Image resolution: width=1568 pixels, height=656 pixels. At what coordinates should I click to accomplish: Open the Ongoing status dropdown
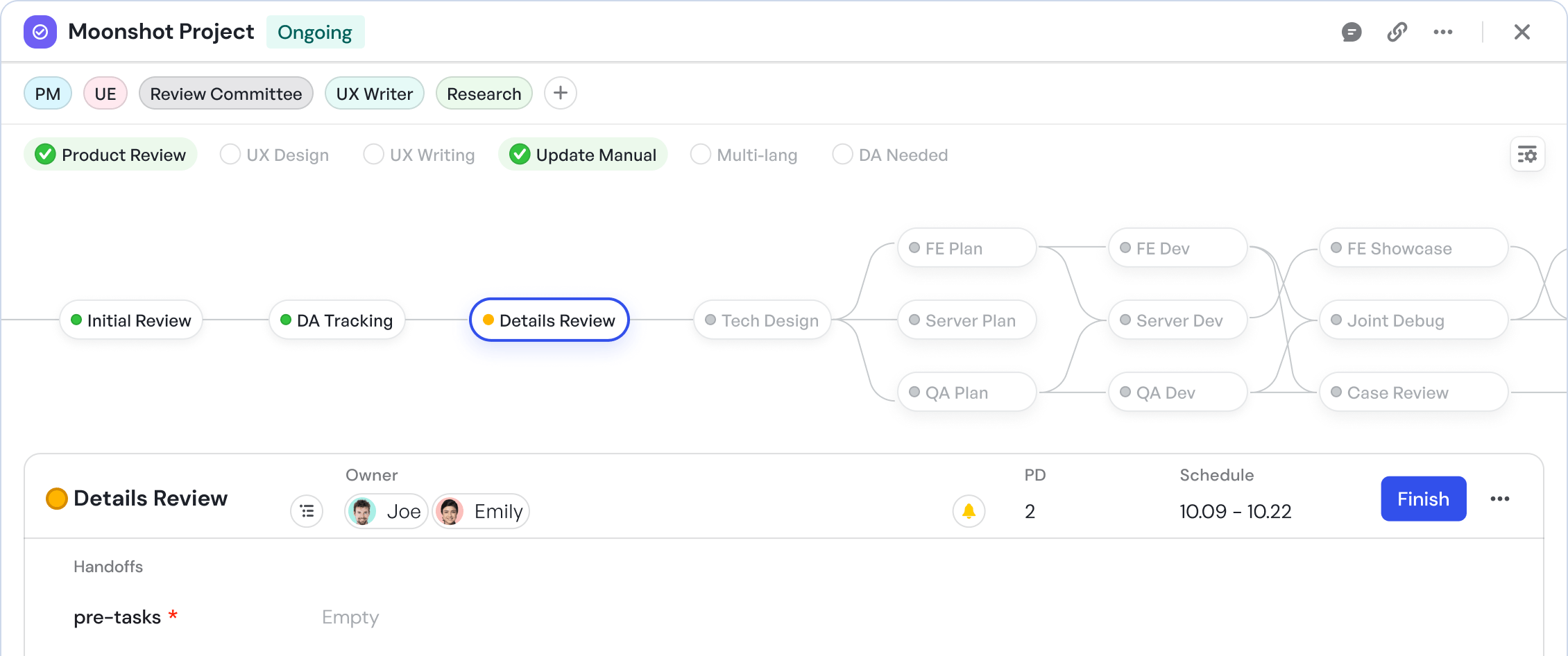coord(315,32)
